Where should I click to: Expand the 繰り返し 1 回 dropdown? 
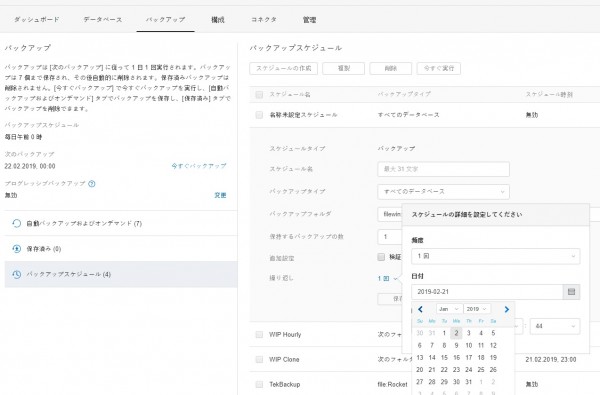[387, 279]
